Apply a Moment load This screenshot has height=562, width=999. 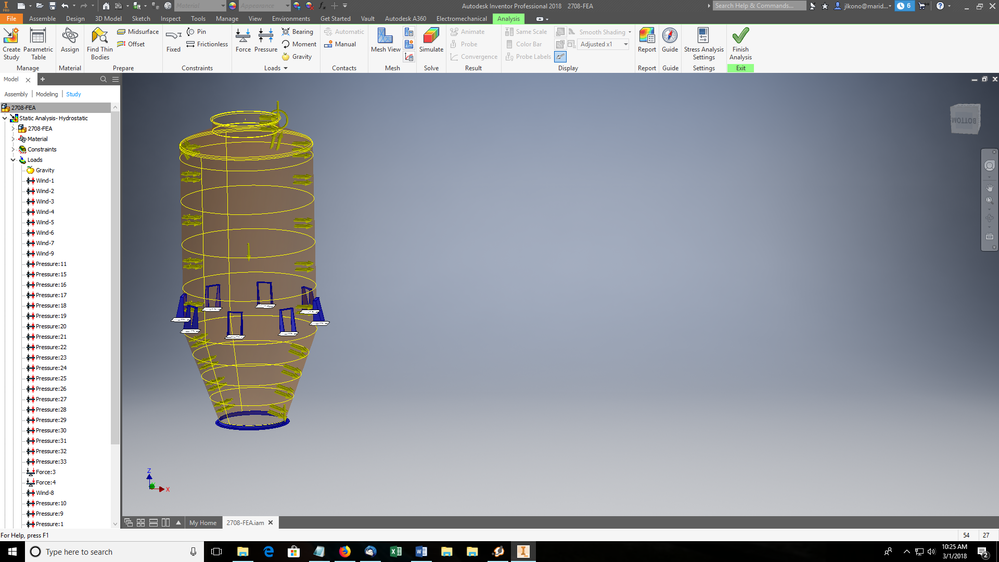(299, 44)
